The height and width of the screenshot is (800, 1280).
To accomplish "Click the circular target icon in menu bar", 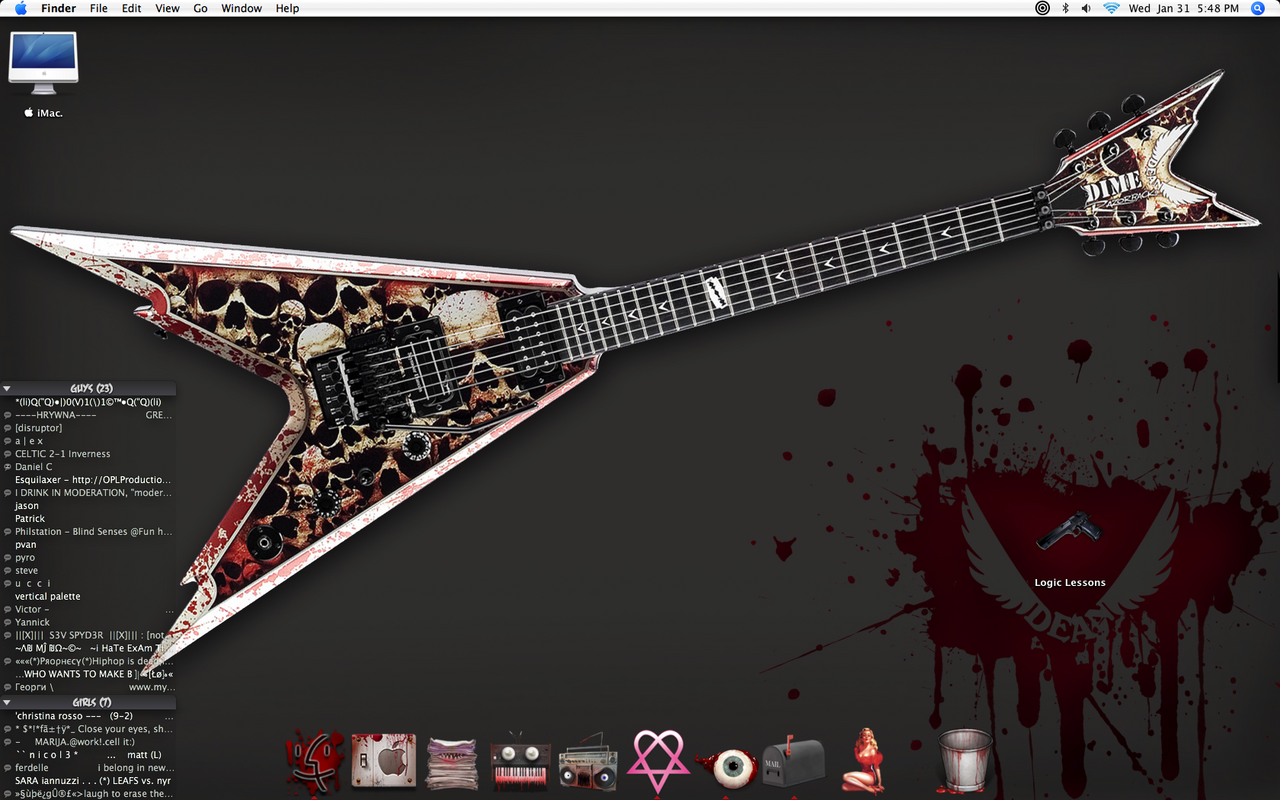I will click(x=1042, y=8).
